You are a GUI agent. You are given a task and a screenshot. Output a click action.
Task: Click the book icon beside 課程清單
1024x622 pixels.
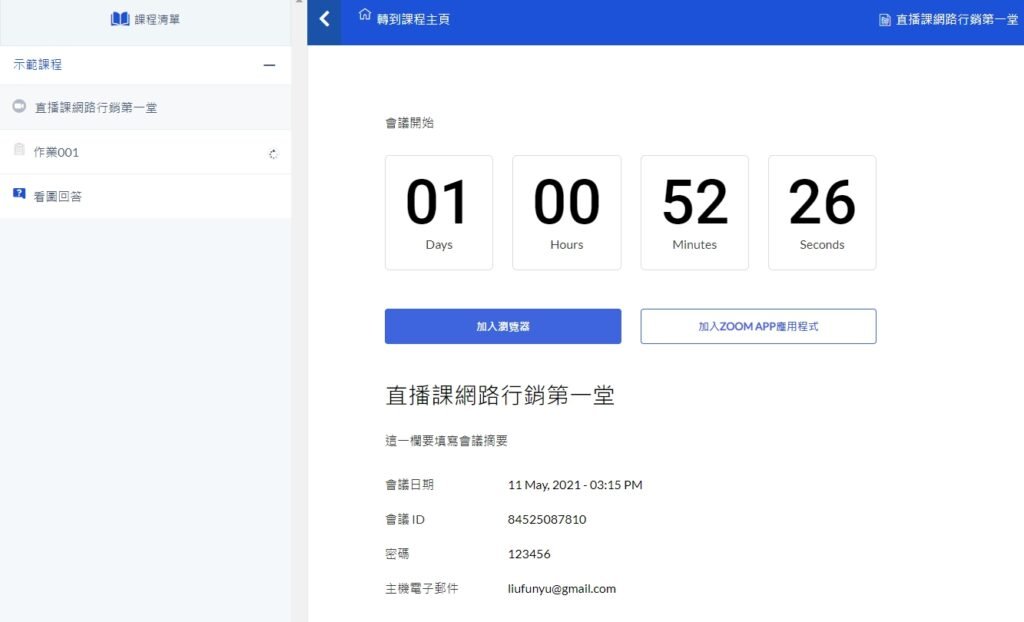point(120,19)
